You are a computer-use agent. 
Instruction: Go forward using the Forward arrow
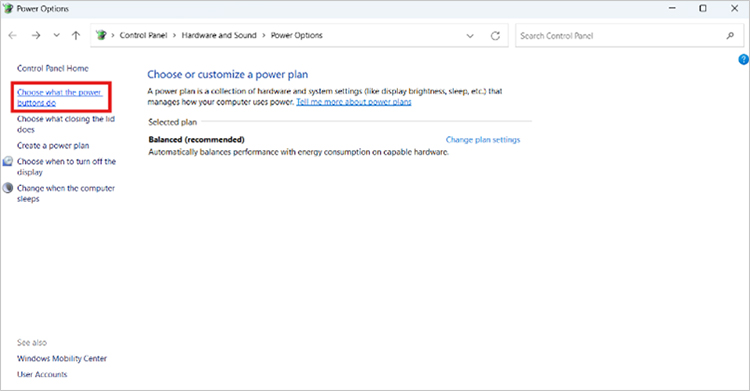[x=36, y=35]
